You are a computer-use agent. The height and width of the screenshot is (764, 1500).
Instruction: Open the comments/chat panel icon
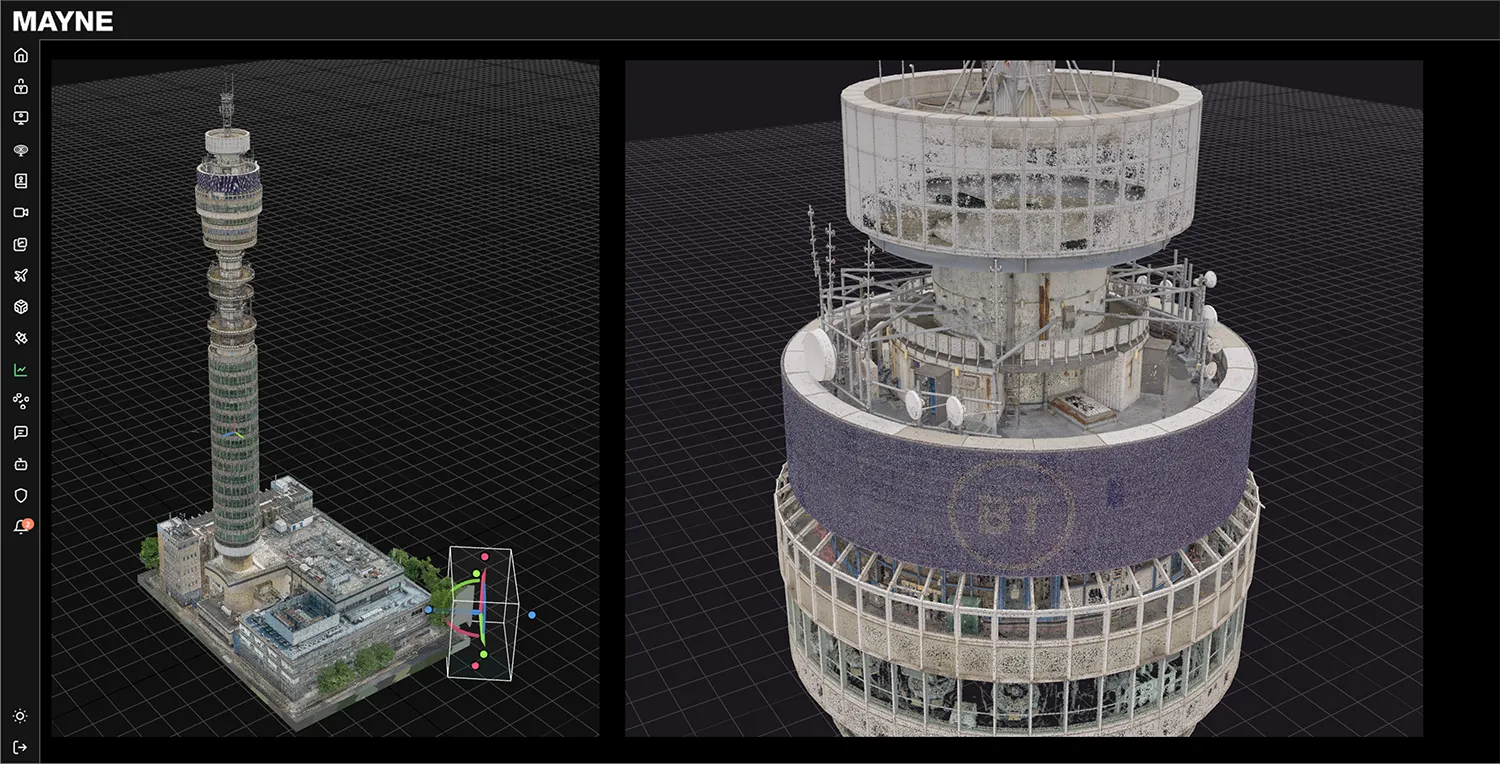point(21,432)
